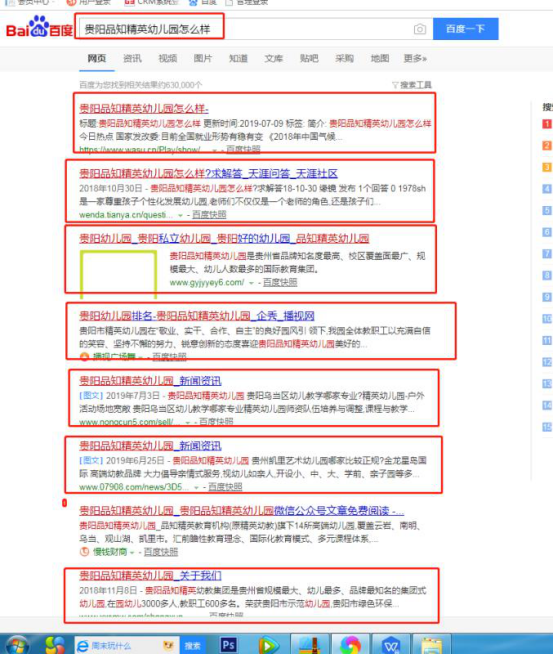Open the Windows Start menu
554x654 pixels.
(16, 644)
